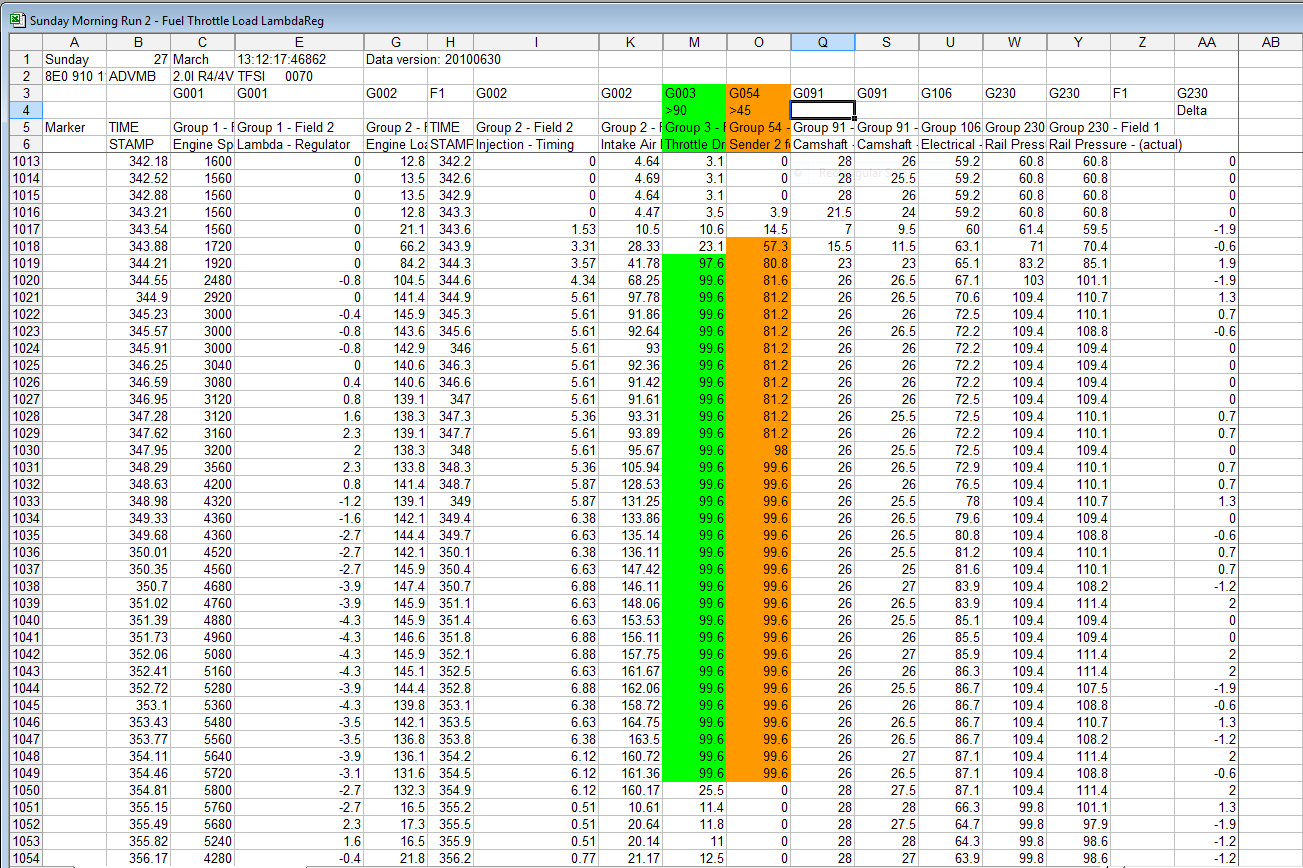Click the intake air 164.75 cell

coord(630,722)
